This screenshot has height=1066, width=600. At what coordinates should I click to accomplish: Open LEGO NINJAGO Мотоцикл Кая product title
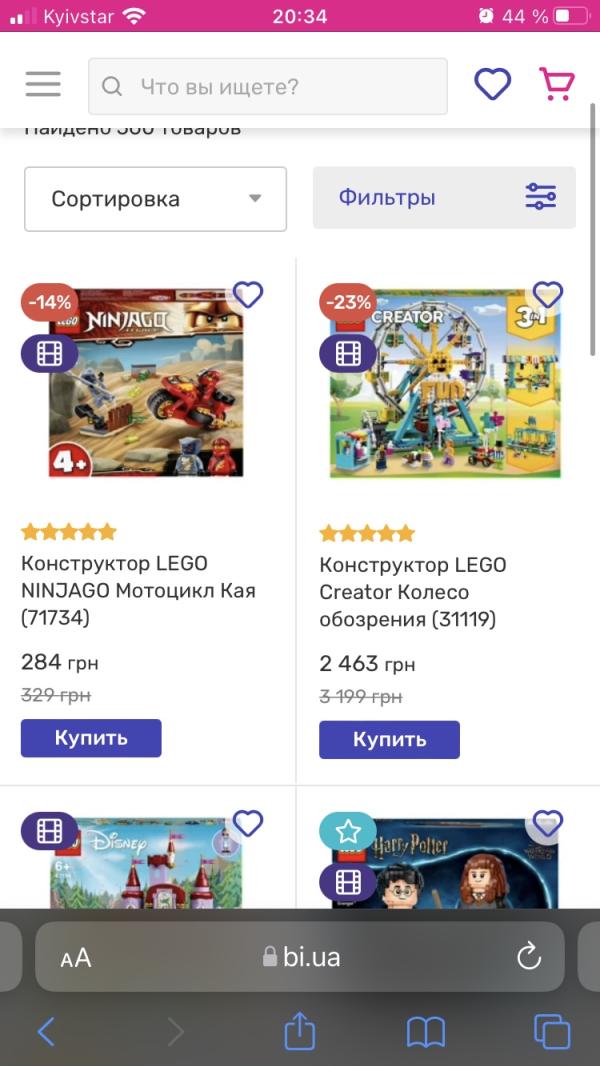[x=138, y=590]
